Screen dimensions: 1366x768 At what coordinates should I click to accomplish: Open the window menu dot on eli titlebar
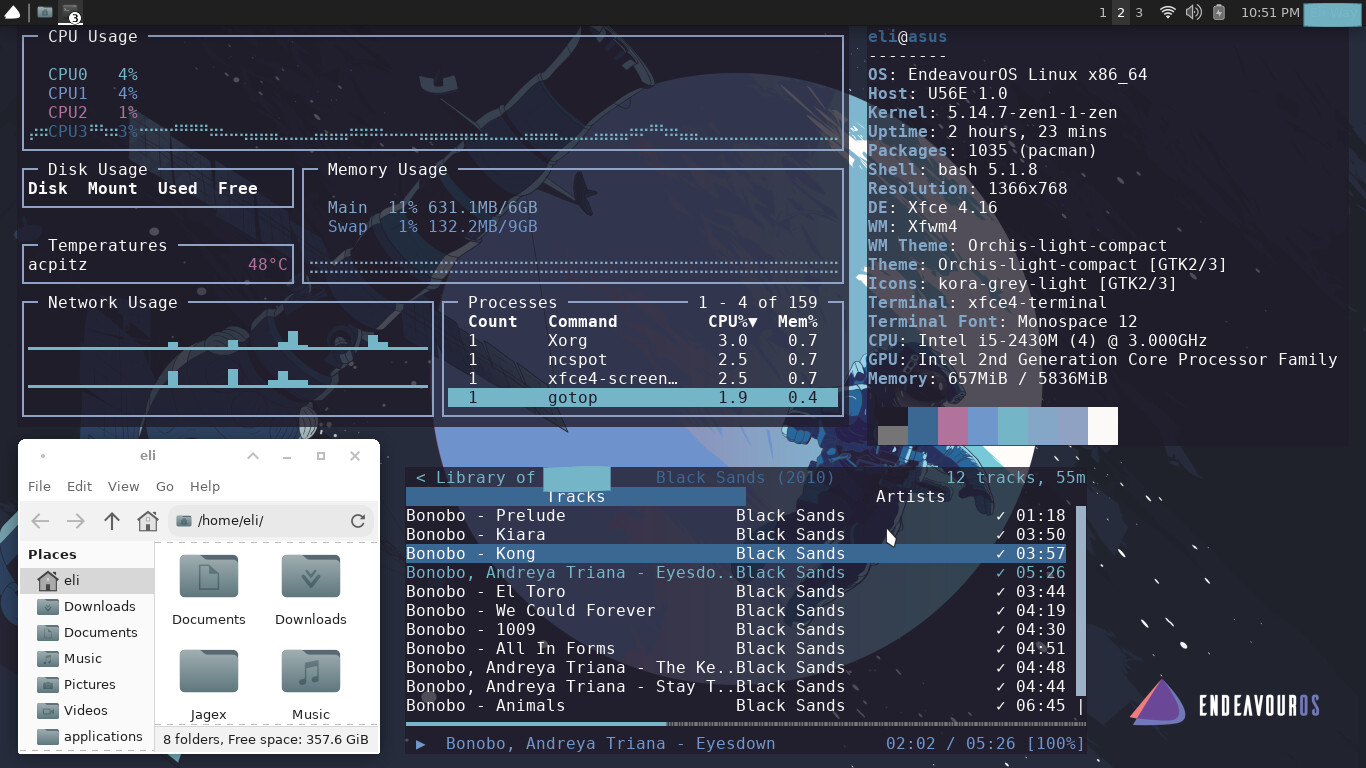[x=43, y=456]
